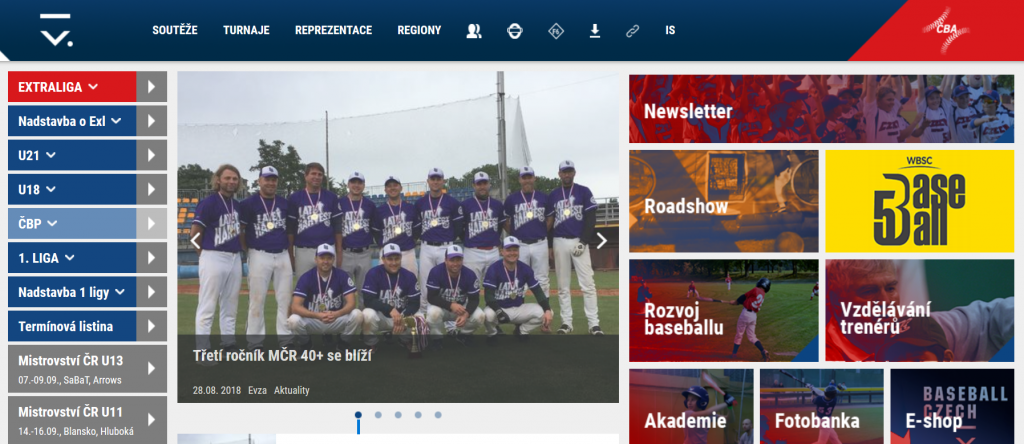
Task: Go home via the site logo
Action: click(55, 31)
